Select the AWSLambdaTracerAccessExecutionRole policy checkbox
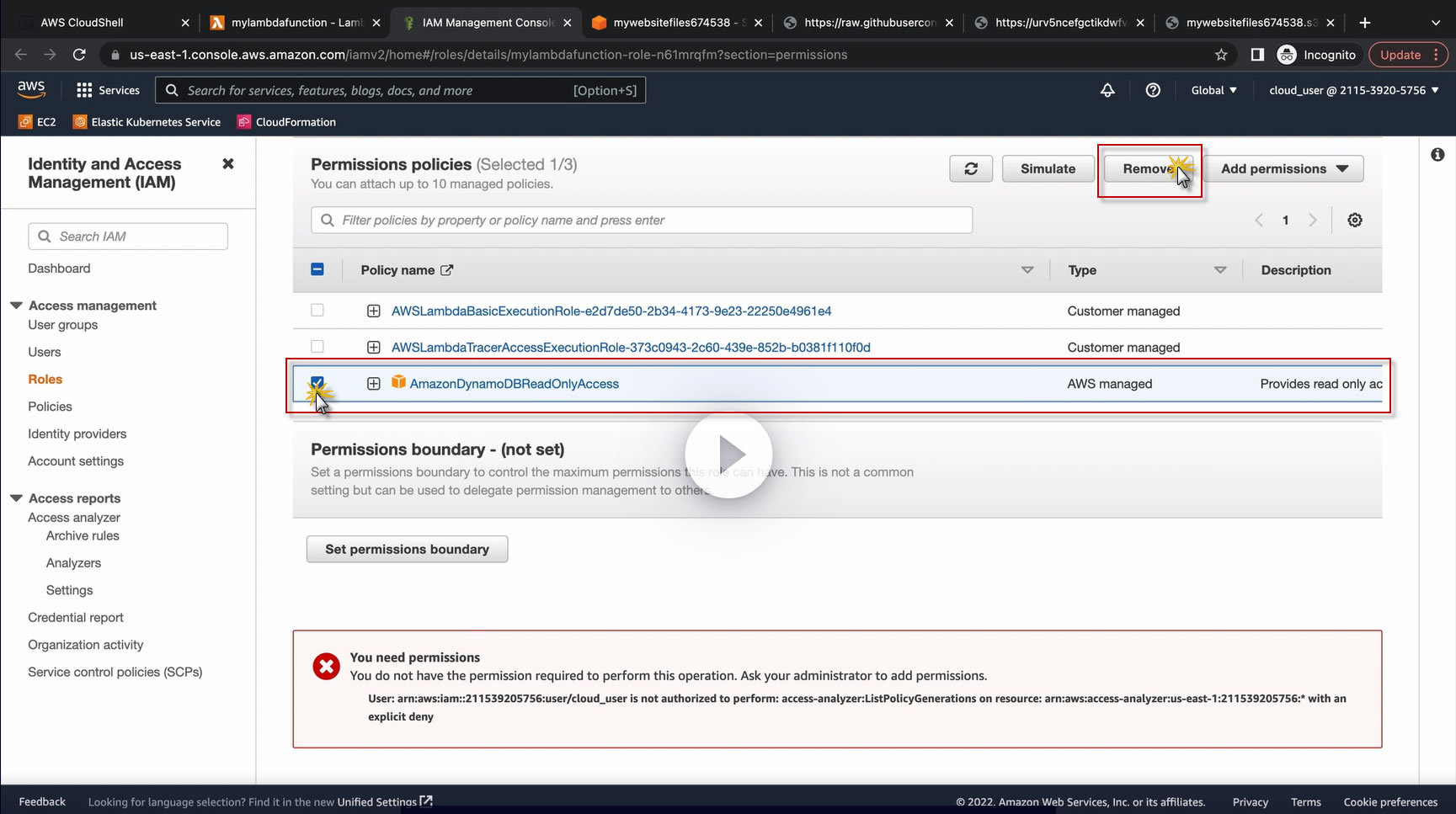This screenshot has width=1456, height=814. click(x=317, y=347)
